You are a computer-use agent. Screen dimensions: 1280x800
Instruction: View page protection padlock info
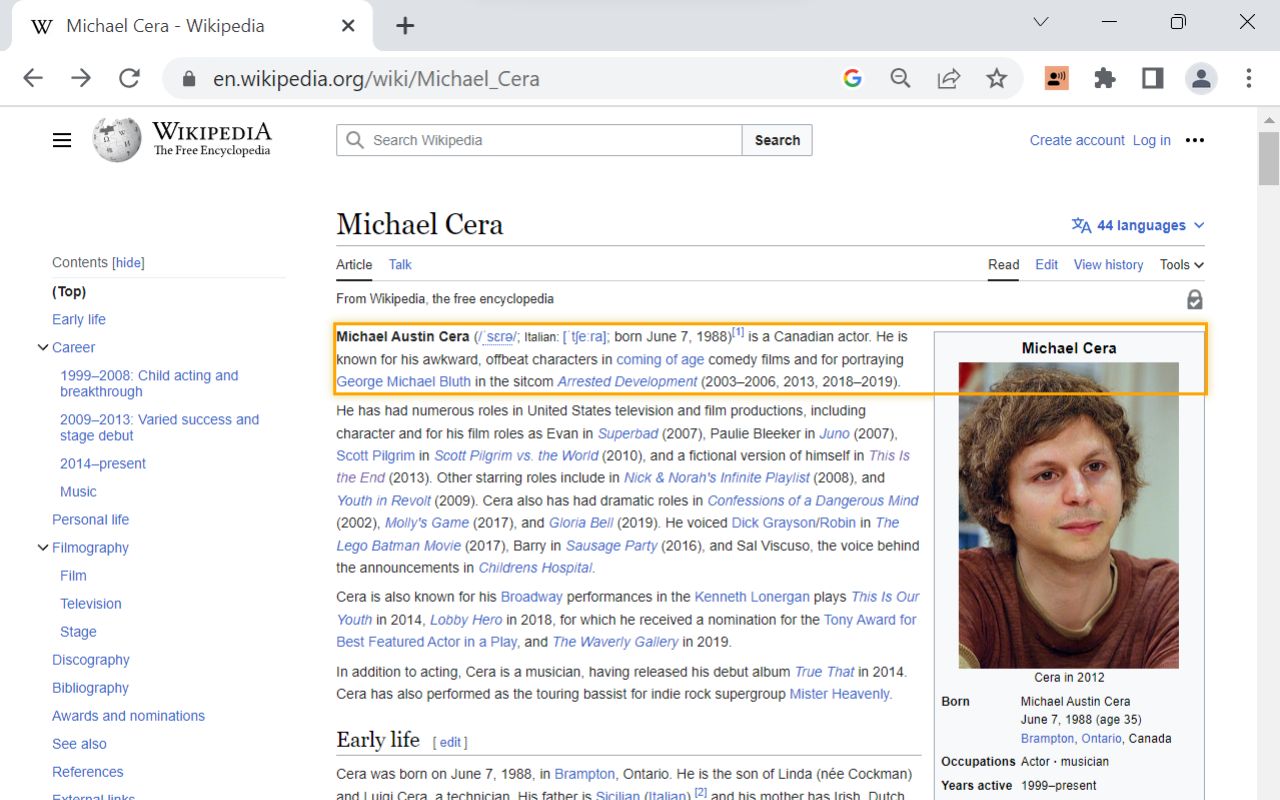pos(1194,299)
